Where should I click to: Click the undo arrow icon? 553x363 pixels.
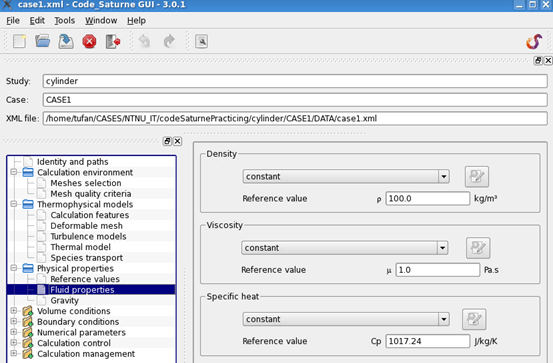[145, 41]
